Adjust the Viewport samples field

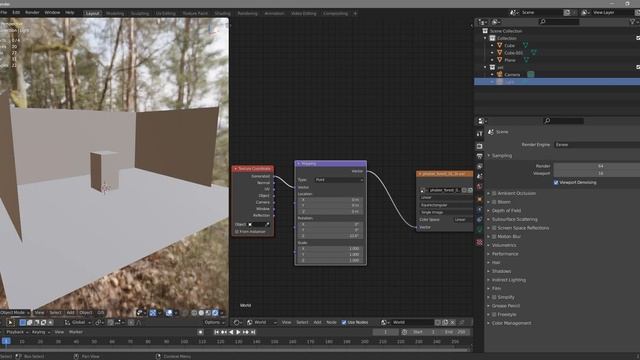[597, 173]
